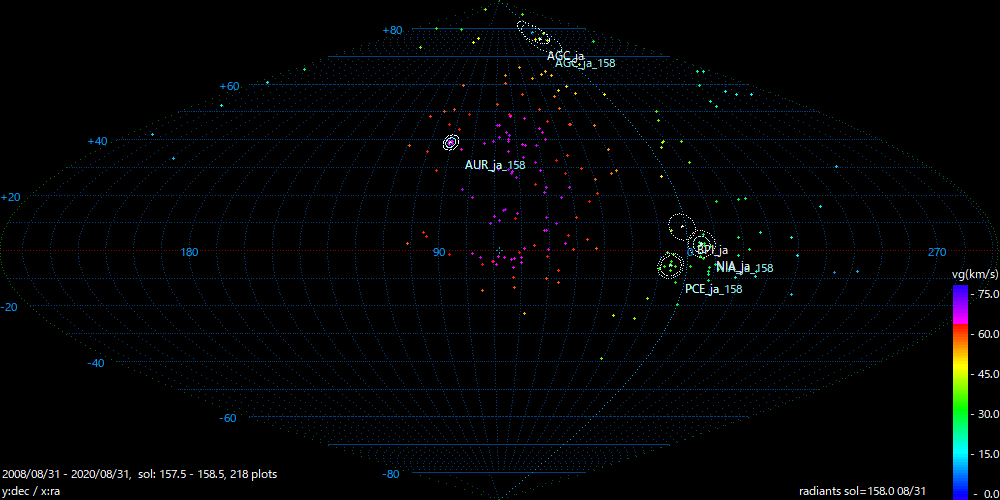Click the +80 declination axis label
Screen dimensions: 1000x500
pyautogui.click(x=392, y=30)
